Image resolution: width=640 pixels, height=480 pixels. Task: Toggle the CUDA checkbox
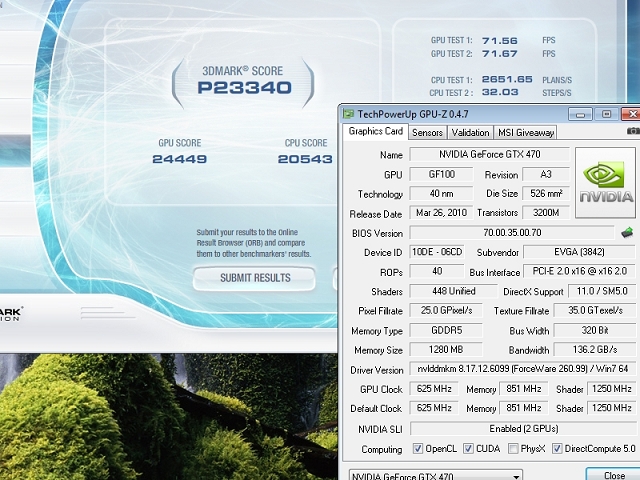coord(468,449)
